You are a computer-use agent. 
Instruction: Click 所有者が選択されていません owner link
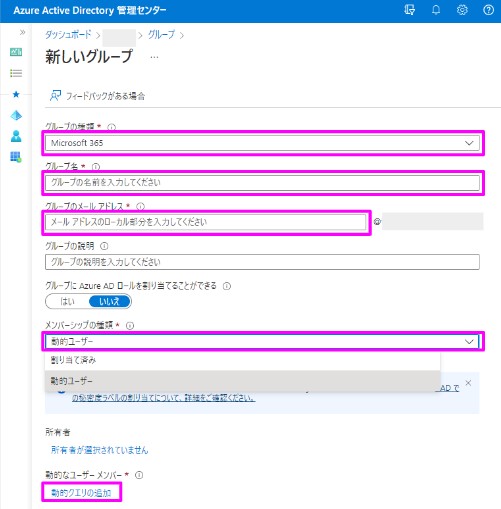point(100,450)
